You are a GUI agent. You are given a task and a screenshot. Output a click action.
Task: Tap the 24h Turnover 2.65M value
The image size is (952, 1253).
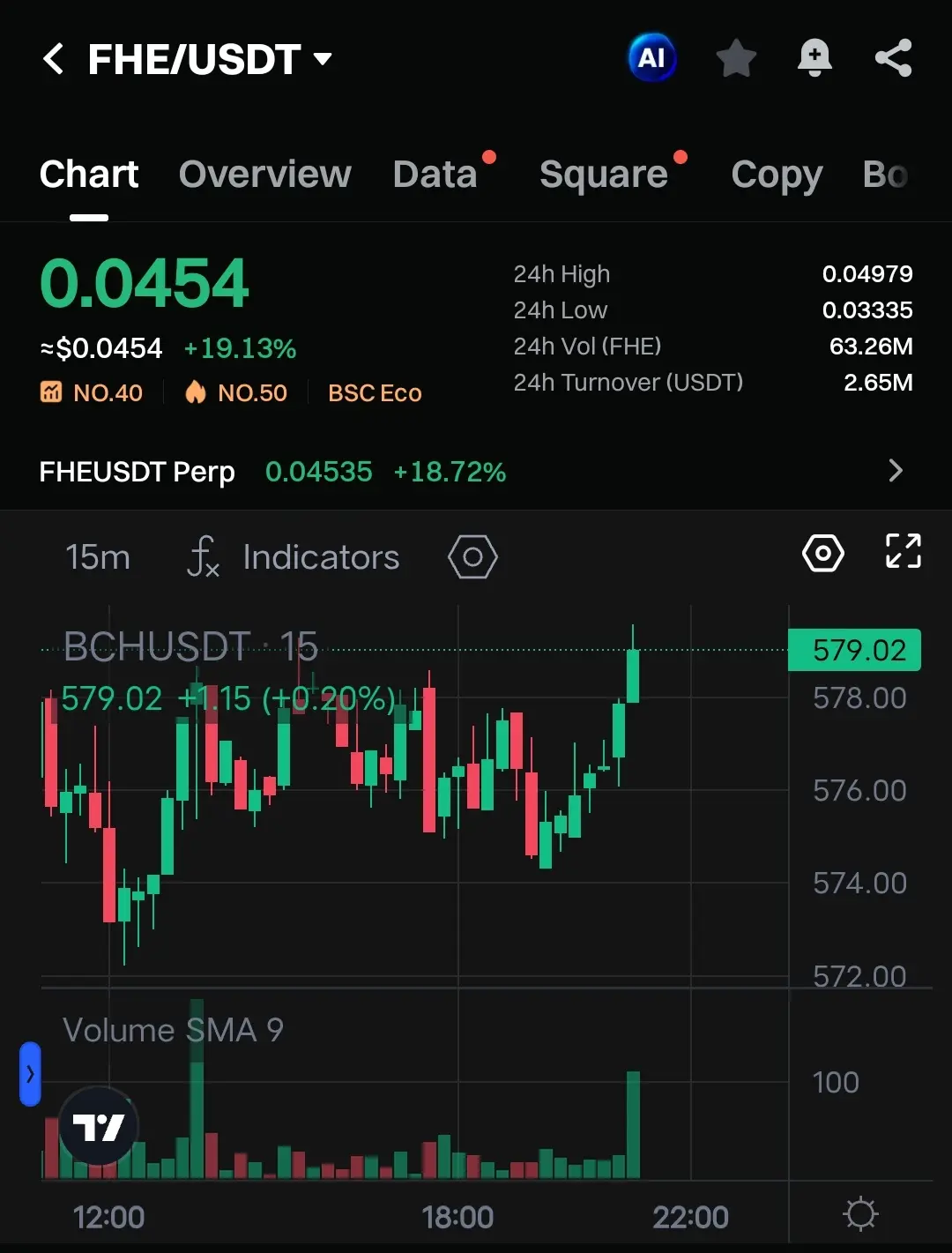coord(878,383)
